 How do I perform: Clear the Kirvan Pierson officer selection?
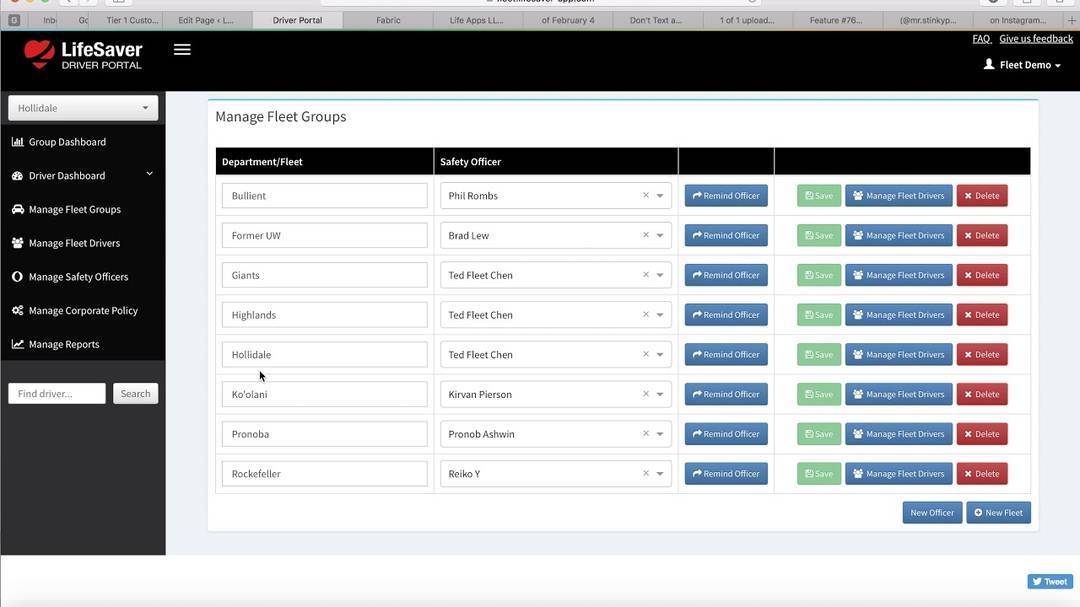(x=645, y=394)
